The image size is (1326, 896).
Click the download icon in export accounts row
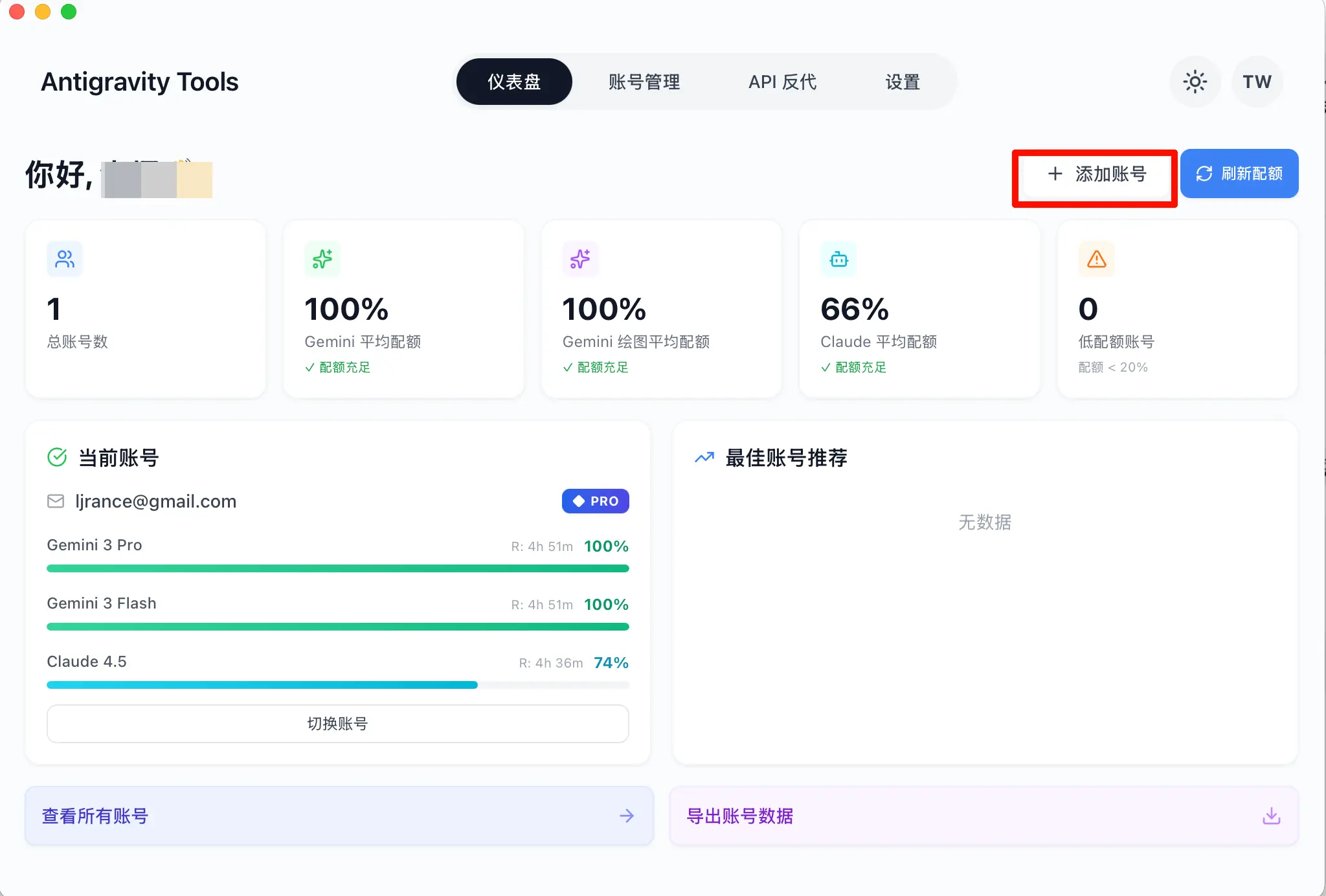(1271, 816)
